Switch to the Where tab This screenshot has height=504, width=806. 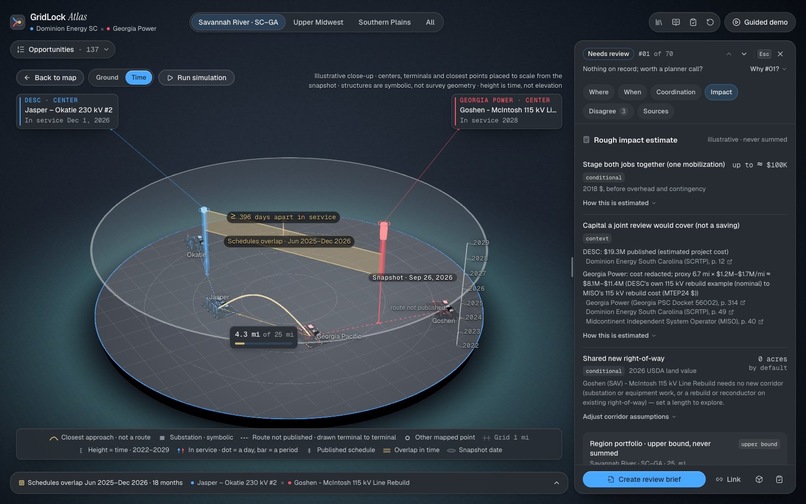click(x=598, y=92)
